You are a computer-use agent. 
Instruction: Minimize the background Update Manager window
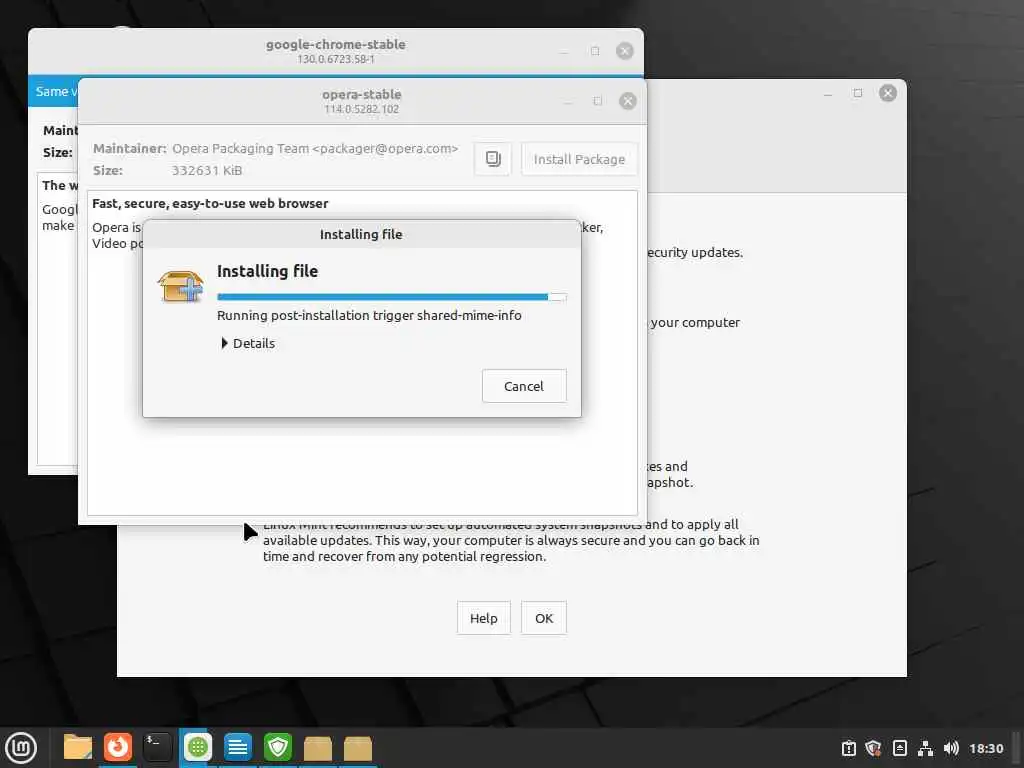click(x=828, y=93)
